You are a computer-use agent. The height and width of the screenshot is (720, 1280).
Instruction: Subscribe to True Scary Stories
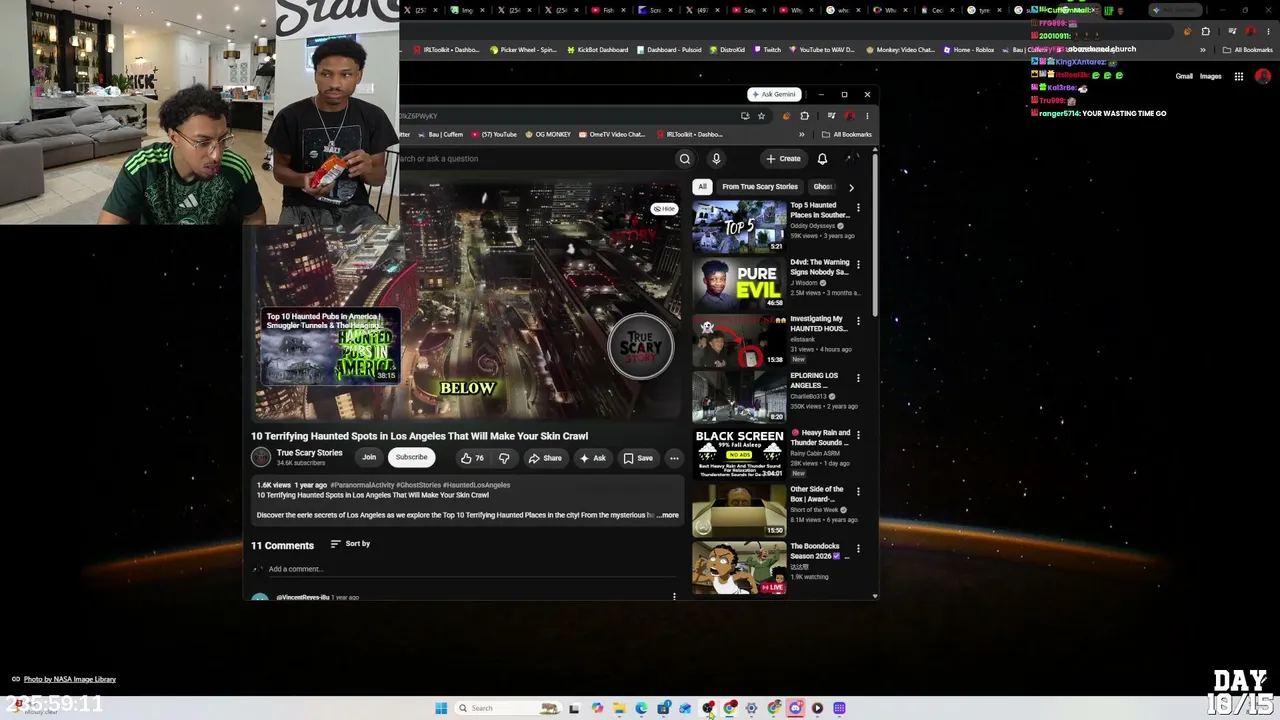tap(411, 457)
